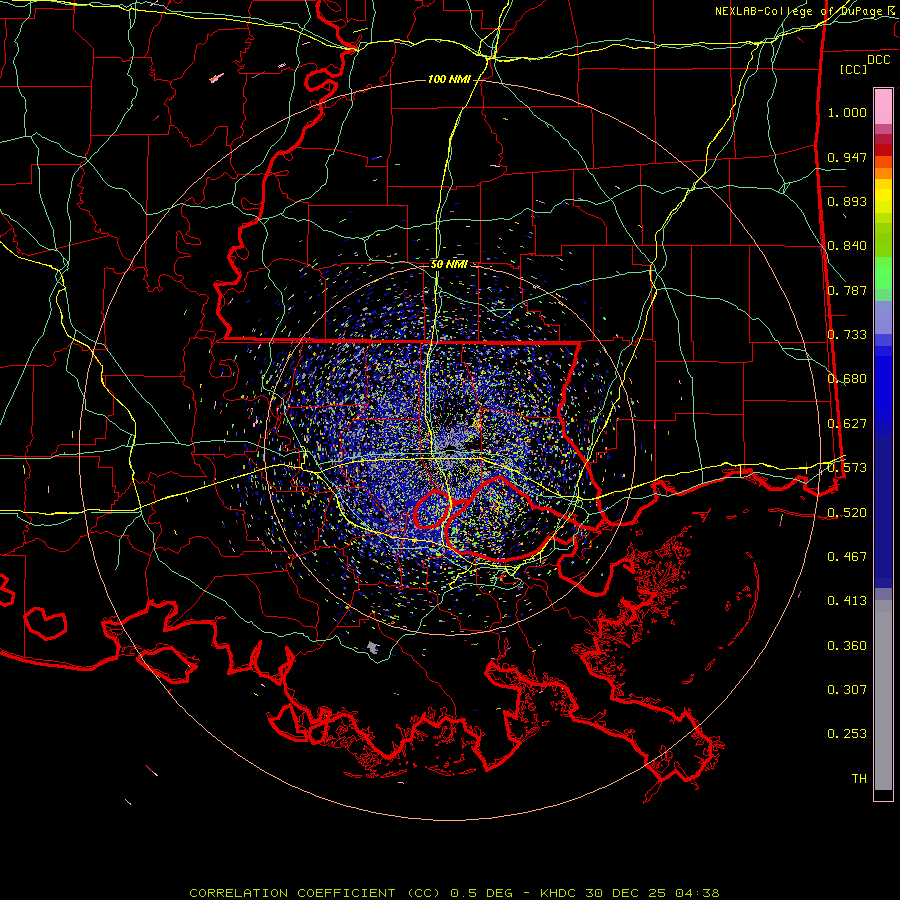Pick the lavender band near 0.733
This screenshot has height=900, width=900.
(883, 319)
